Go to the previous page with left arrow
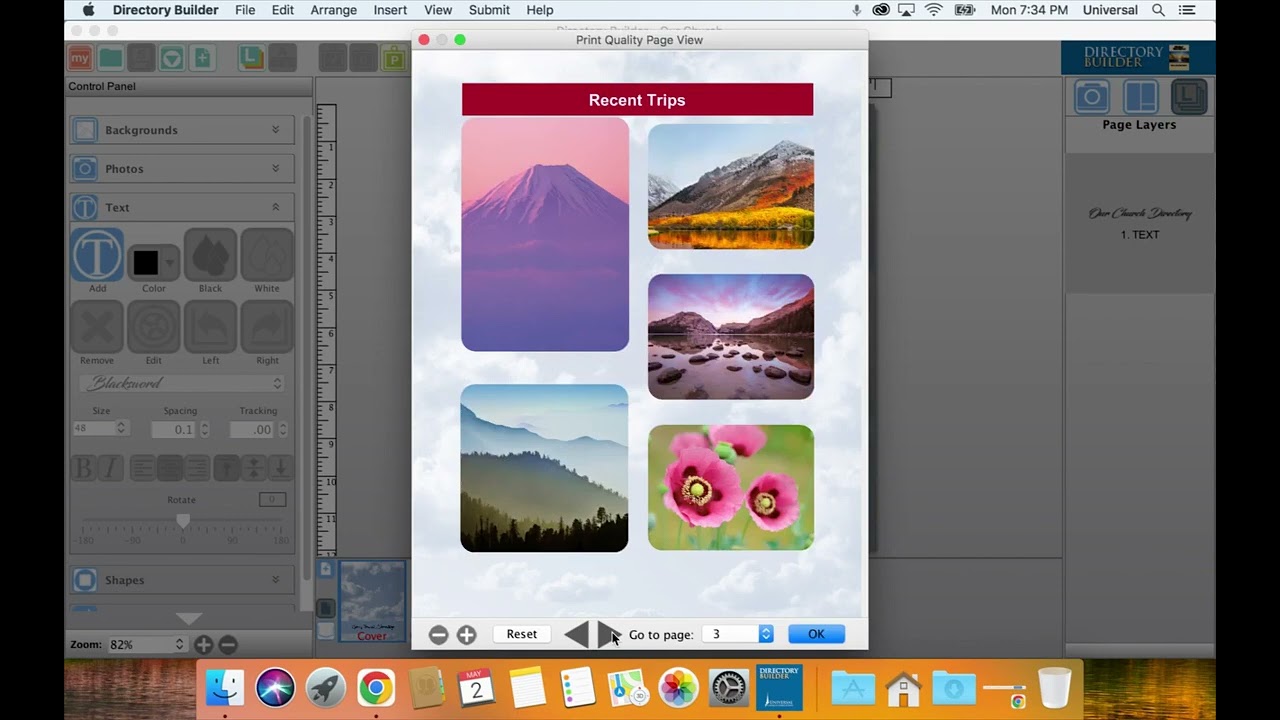 (576, 634)
